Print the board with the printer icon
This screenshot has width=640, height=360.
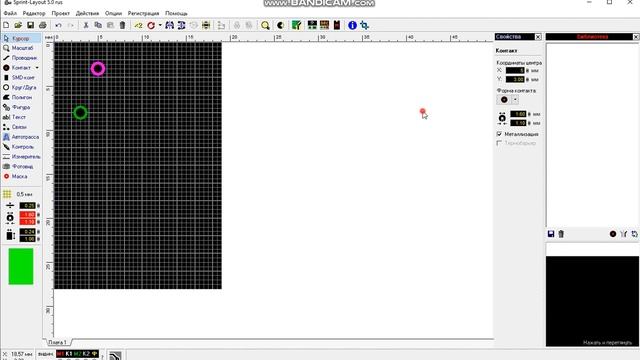pyautogui.click(x=42, y=25)
